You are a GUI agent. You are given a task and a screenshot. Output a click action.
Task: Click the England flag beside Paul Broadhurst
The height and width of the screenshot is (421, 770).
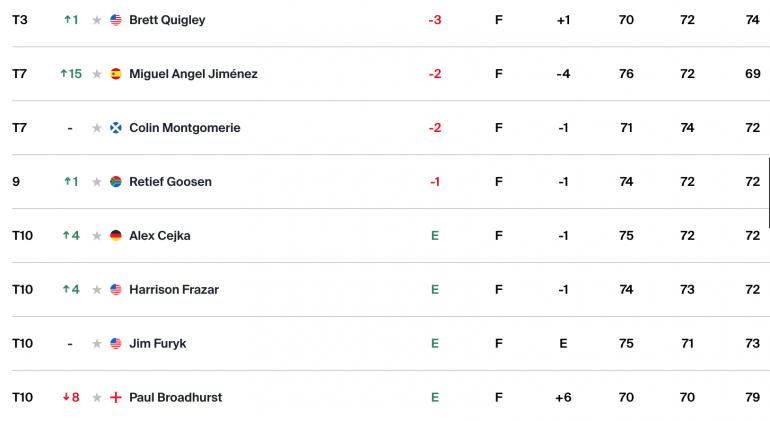pos(116,397)
